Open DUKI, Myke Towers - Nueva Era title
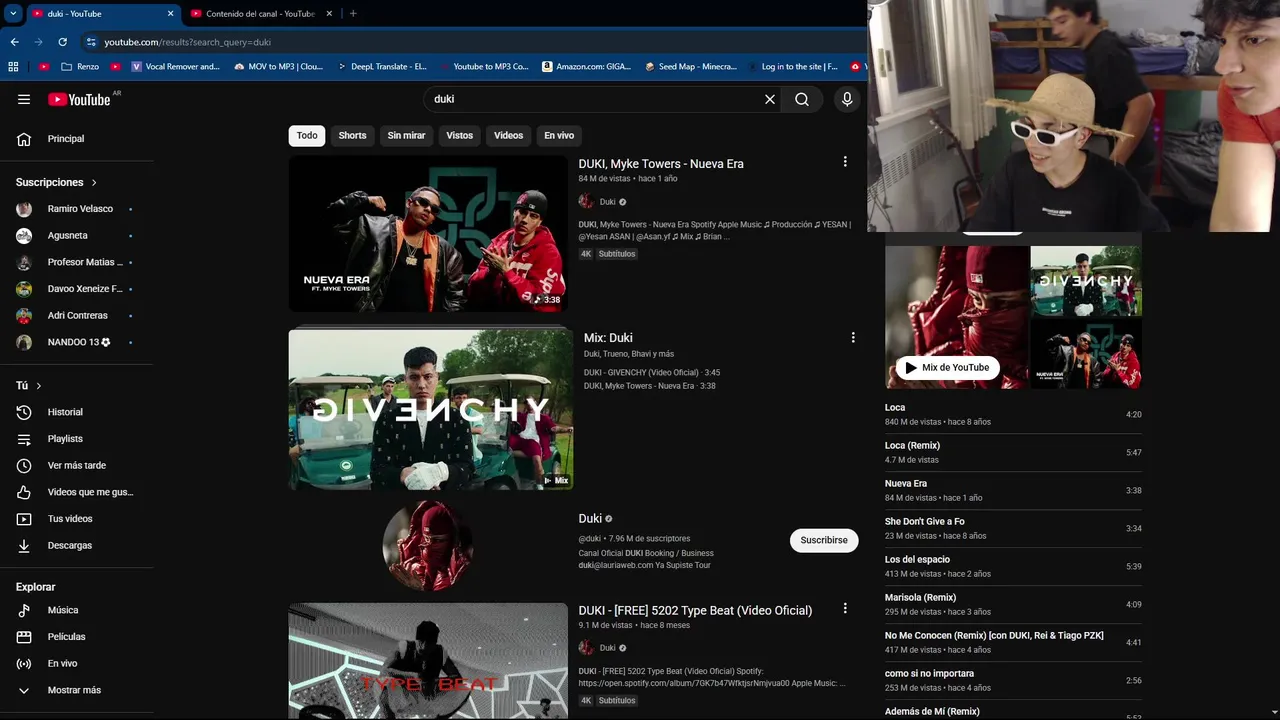The image size is (1280, 720). [661, 164]
